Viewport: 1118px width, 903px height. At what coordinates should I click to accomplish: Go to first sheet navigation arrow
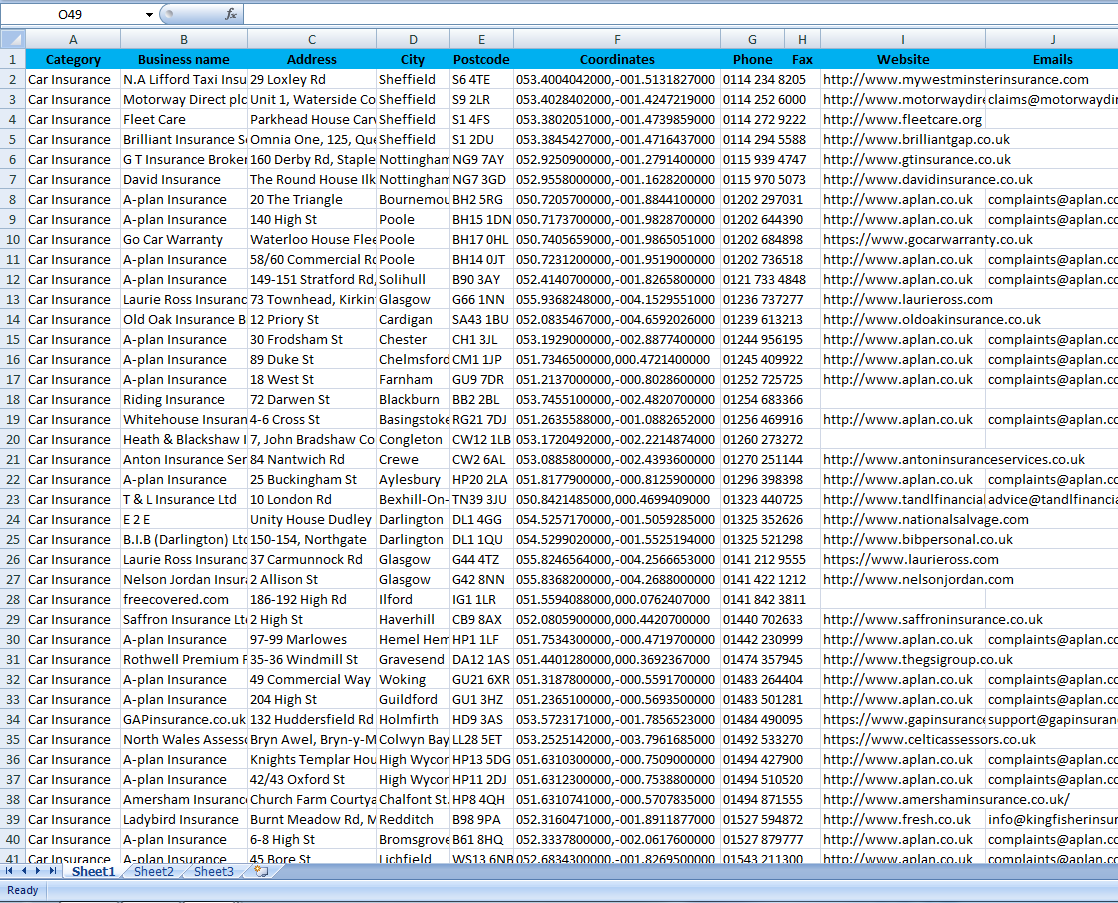click(9, 872)
